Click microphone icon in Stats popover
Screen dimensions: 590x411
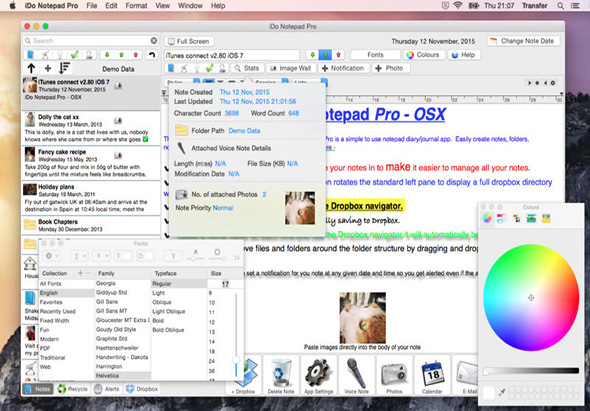point(181,148)
